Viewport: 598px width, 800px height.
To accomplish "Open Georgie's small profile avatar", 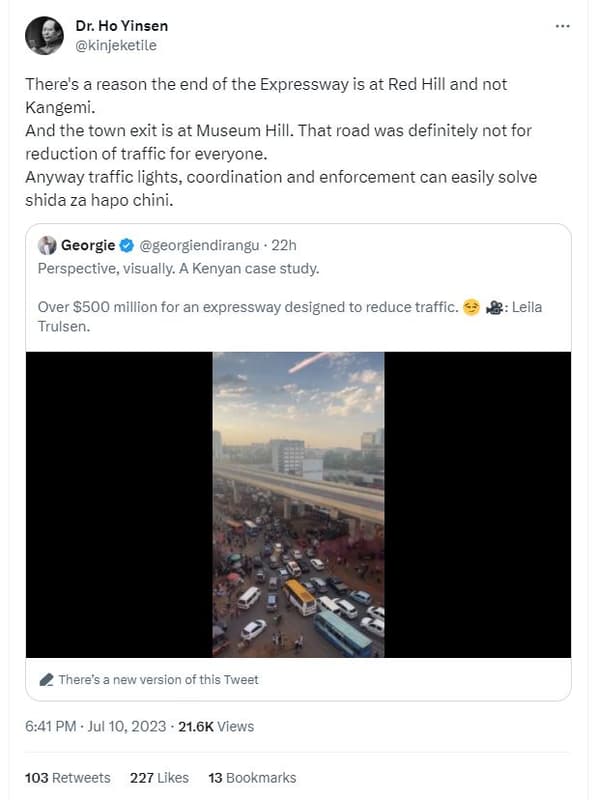I will [45, 242].
